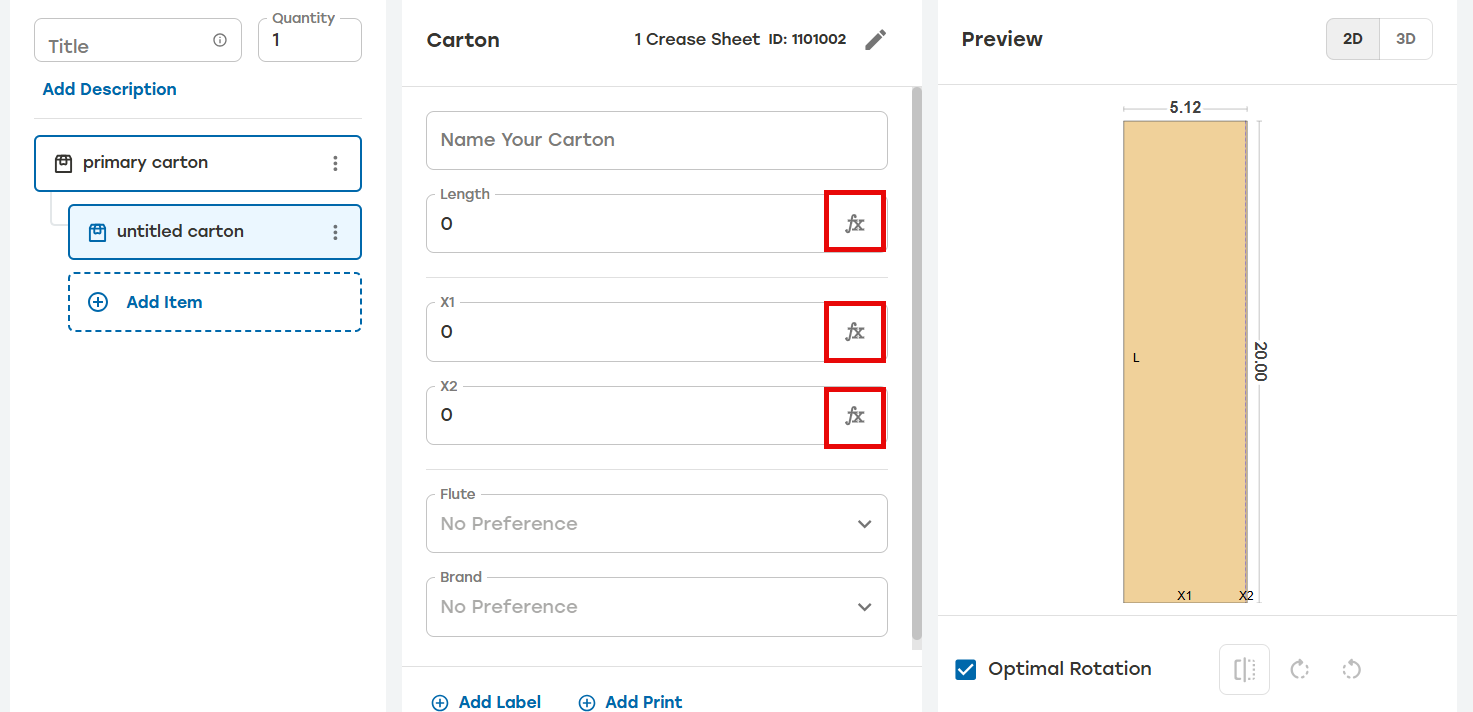Focus the Title input field
The width and height of the screenshot is (1473, 712).
pyautogui.click(x=138, y=40)
